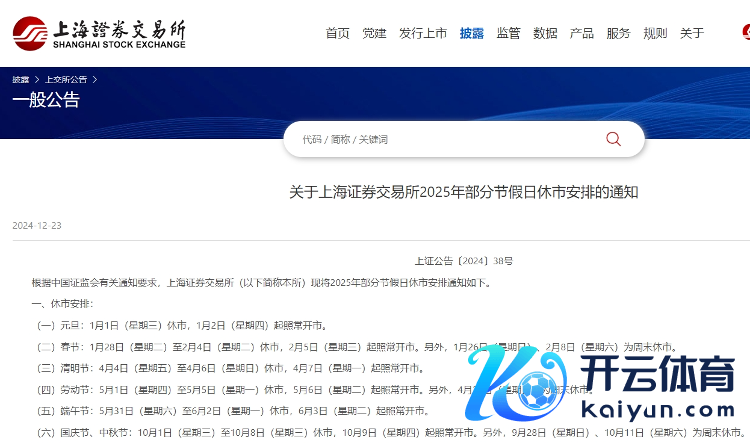Select the 规则 navigation item

655,33
